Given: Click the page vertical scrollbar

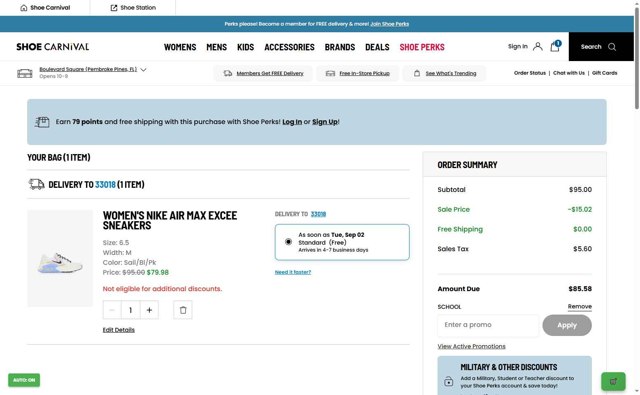Looking at the screenshot, I should tap(636, 58).
